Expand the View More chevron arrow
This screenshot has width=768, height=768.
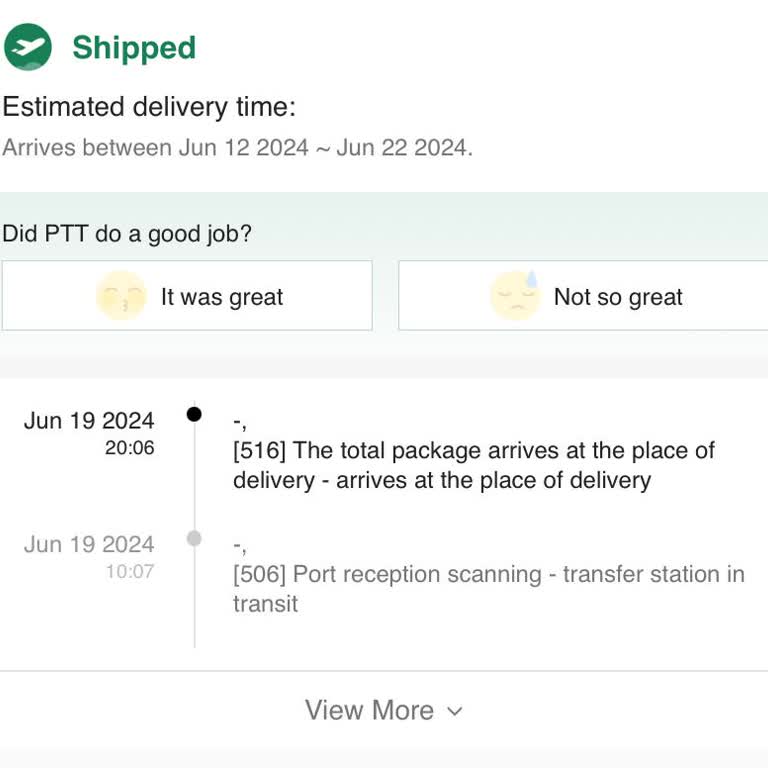455,711
